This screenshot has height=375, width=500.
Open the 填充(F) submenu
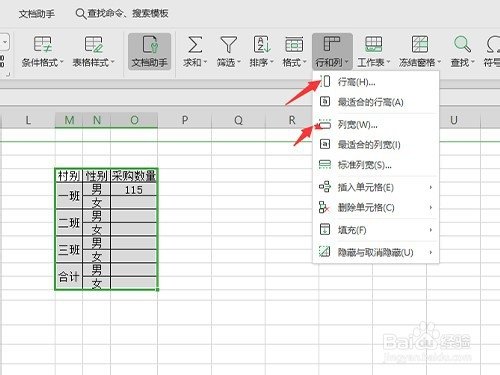pos(376,230)
